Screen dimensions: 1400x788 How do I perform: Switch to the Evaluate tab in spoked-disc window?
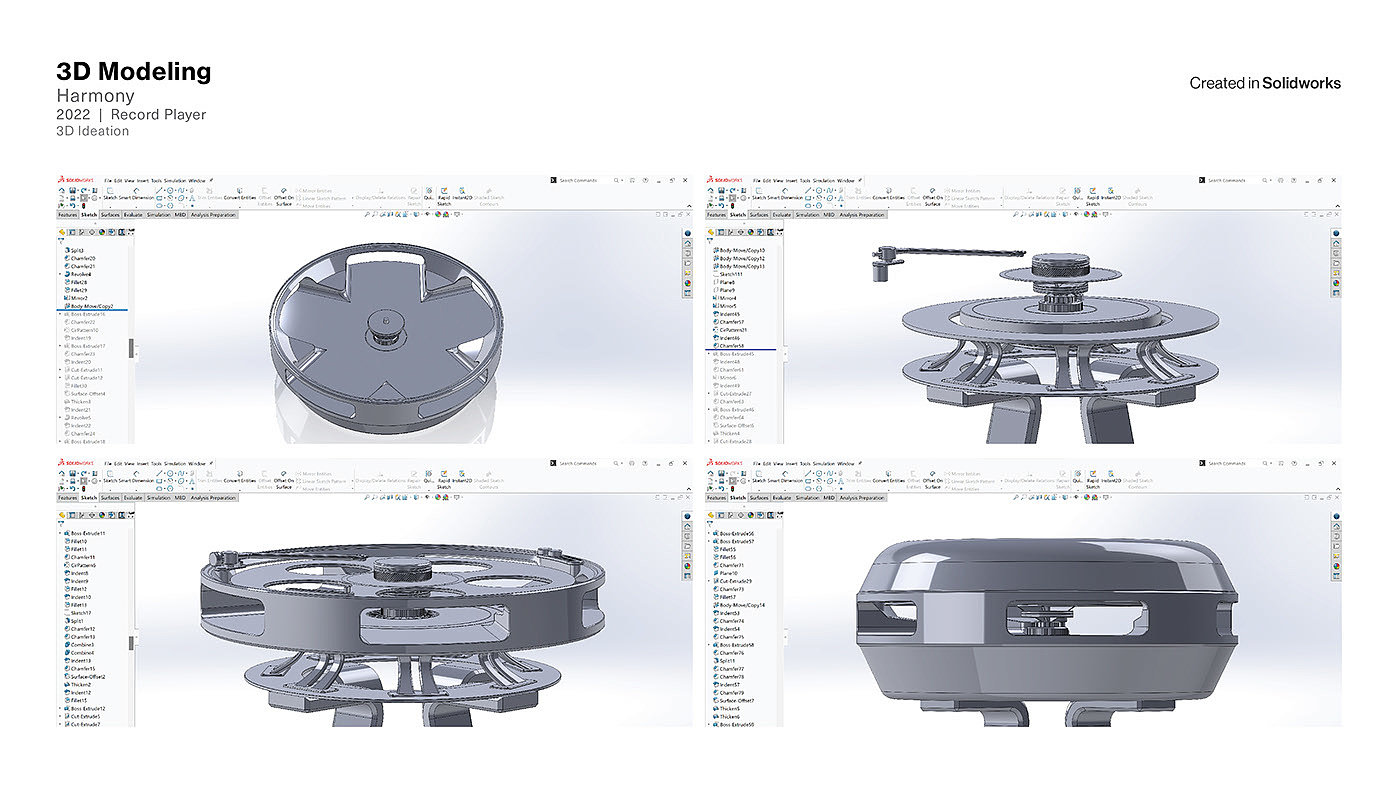pos(133,215)
